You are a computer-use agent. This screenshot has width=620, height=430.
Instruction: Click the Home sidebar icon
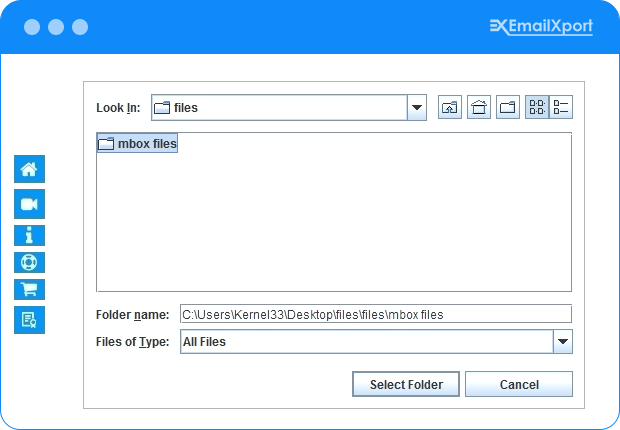coord(29,169)
